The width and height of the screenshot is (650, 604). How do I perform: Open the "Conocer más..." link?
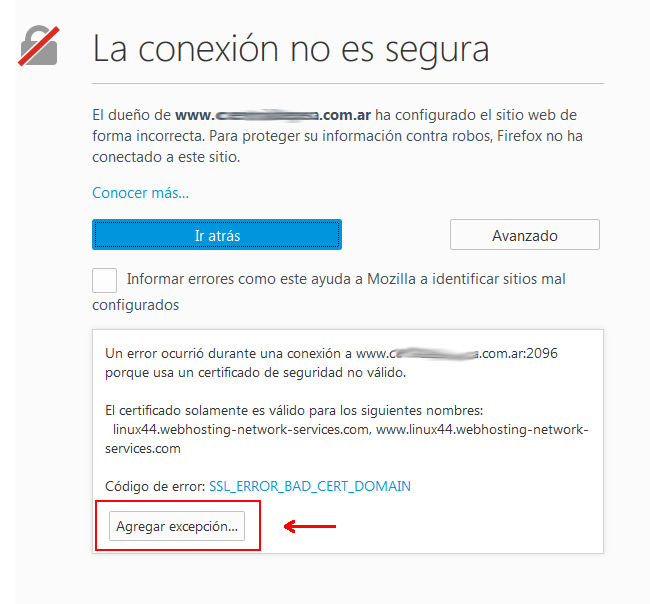pos(140,193)
